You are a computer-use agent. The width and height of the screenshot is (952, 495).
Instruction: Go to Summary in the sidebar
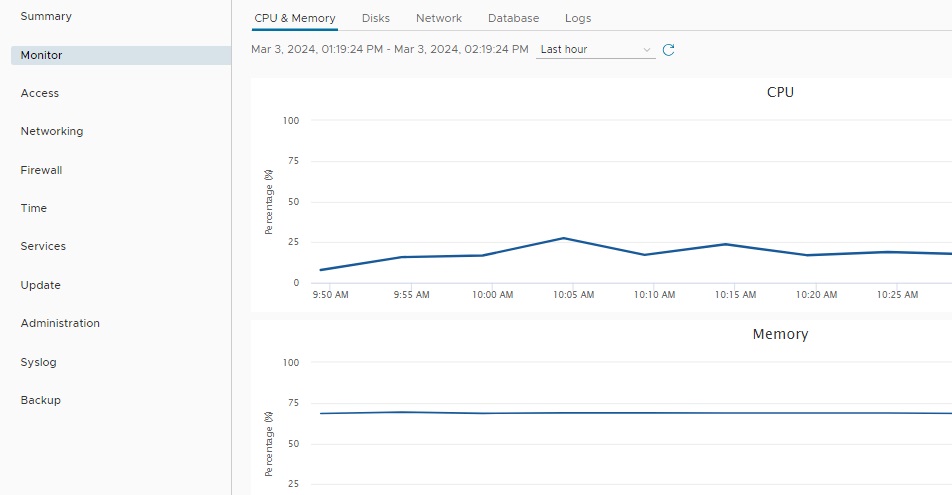[46, 17]
